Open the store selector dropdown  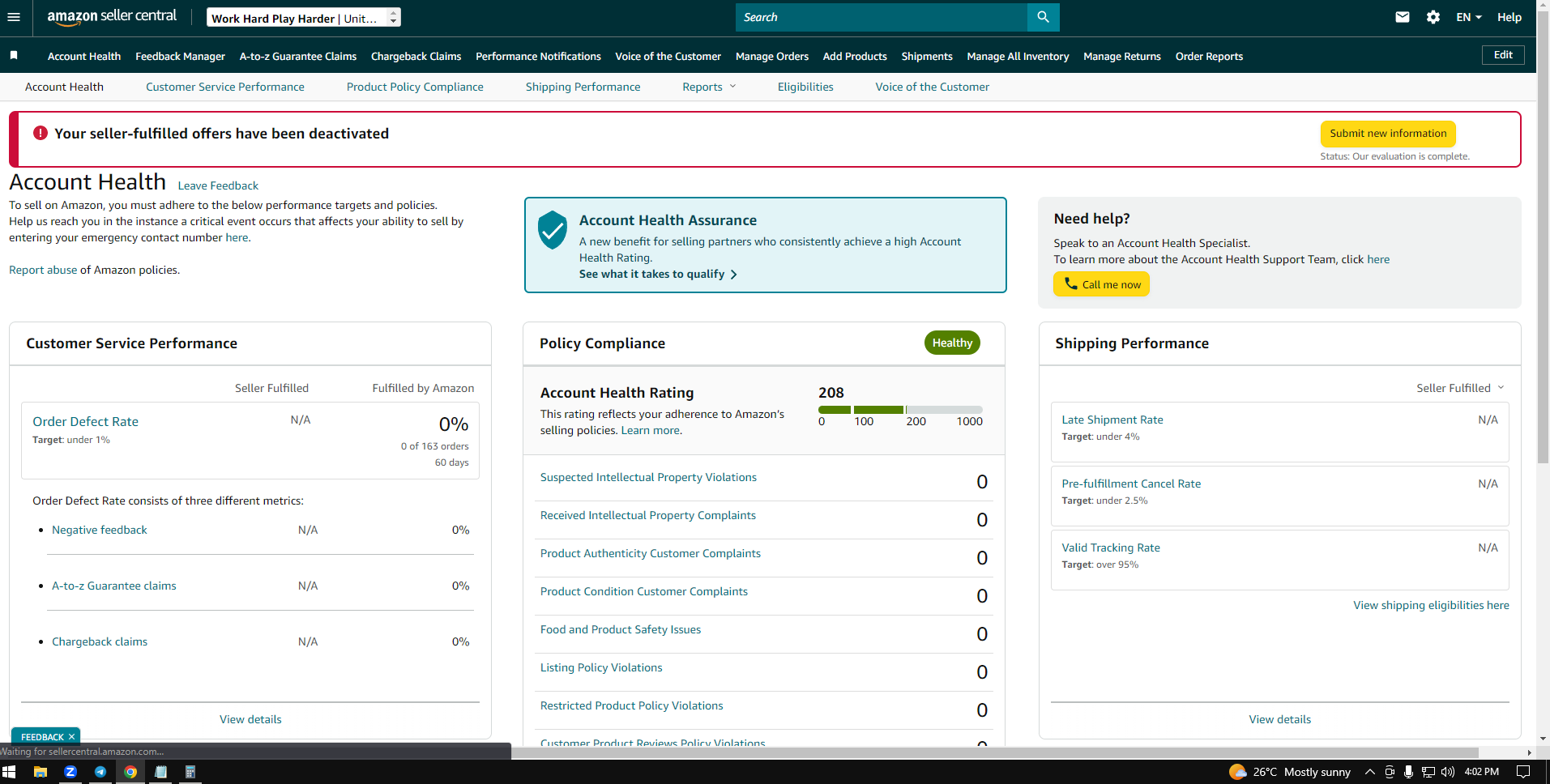coord(304,17)
